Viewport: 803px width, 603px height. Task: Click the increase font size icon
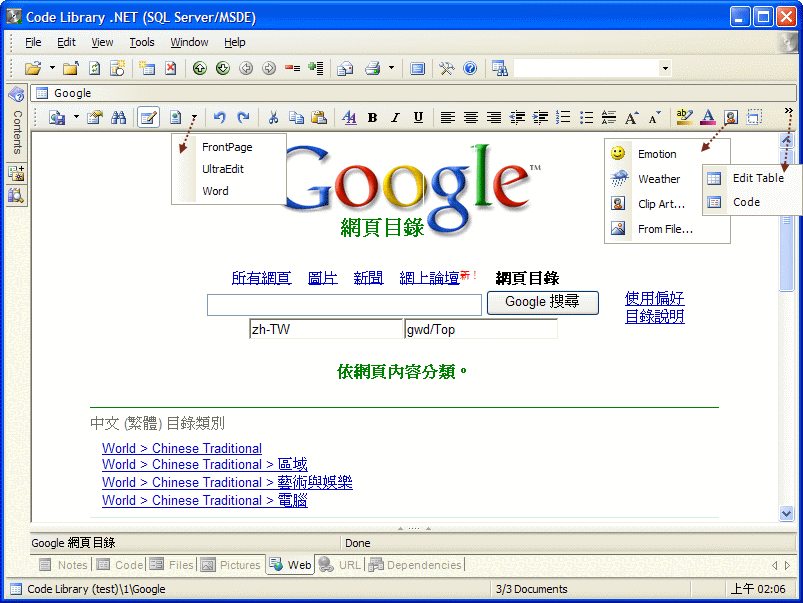(632, 118)
